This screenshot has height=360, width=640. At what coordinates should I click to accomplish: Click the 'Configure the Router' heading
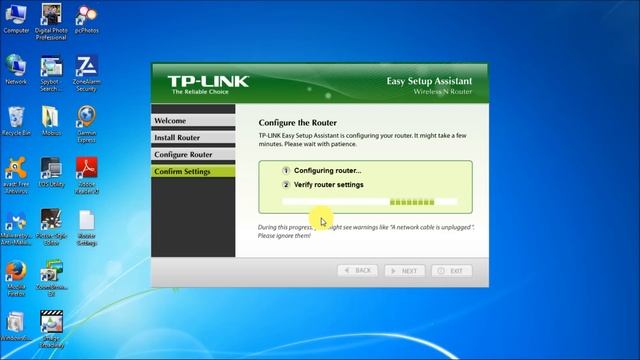click(298, 122)
